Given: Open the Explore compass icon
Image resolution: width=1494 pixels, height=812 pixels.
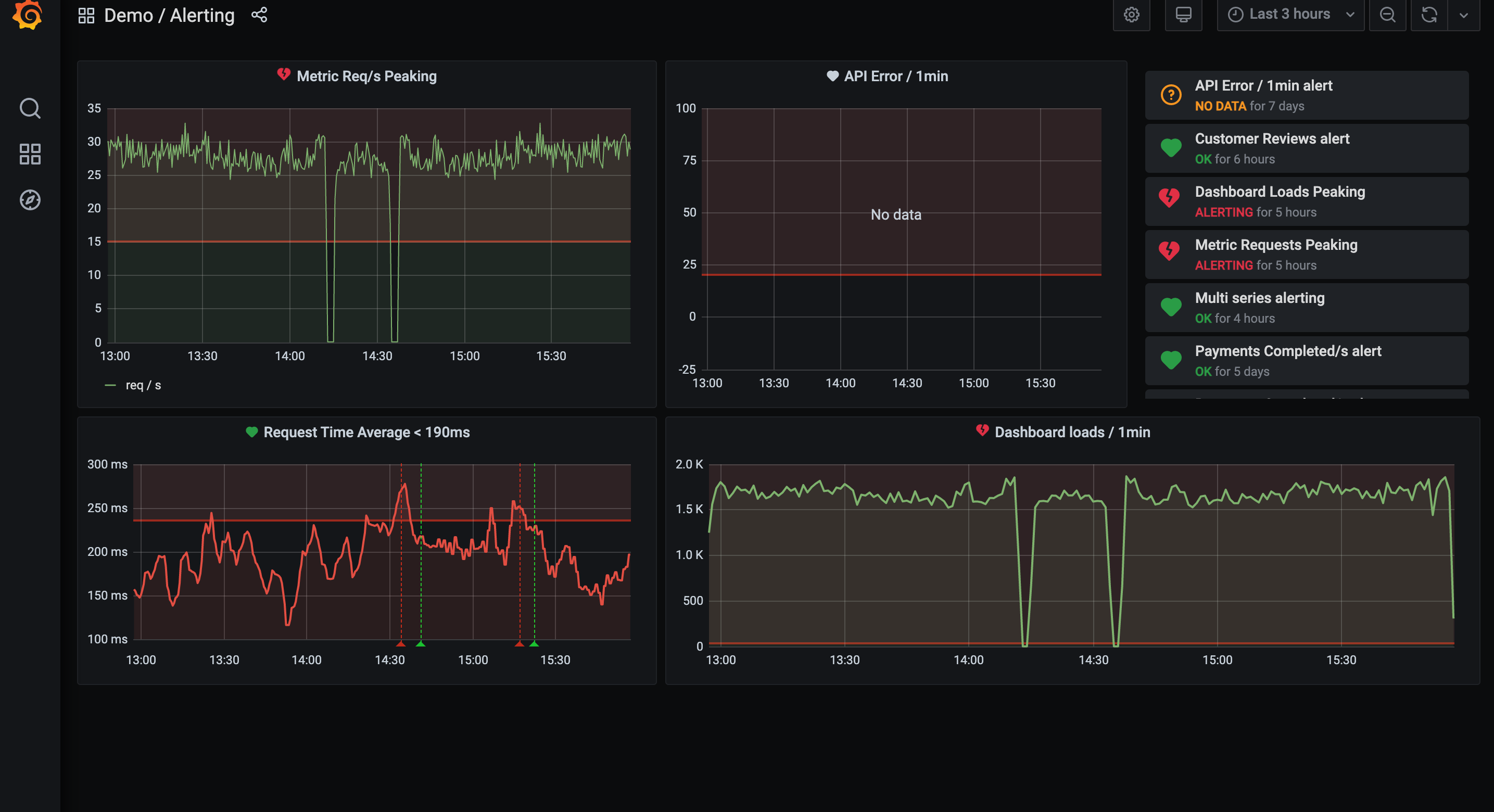Looking at the screenshot, I should click(30, 199).
